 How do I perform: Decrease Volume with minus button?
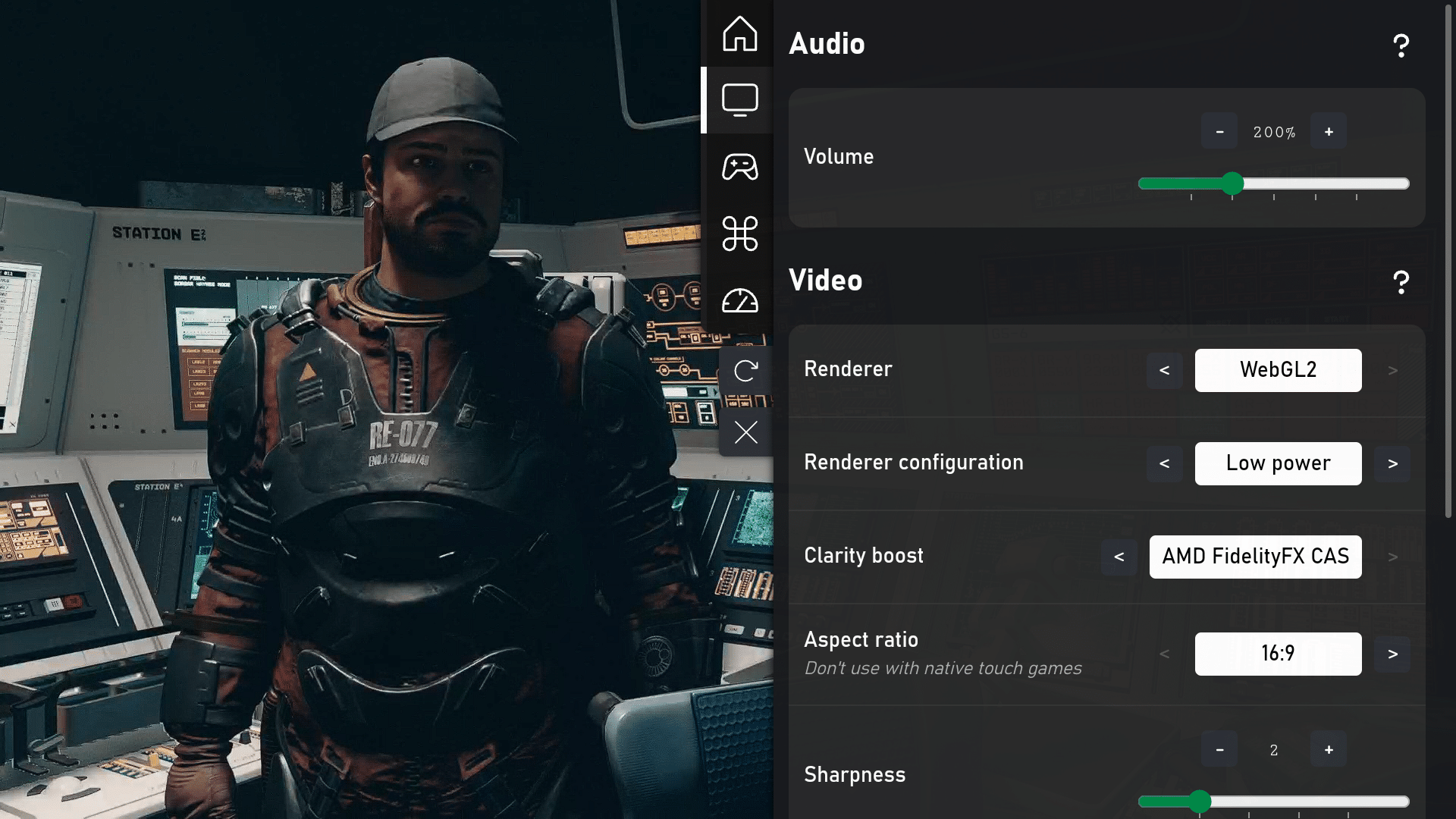point(1220,131)
